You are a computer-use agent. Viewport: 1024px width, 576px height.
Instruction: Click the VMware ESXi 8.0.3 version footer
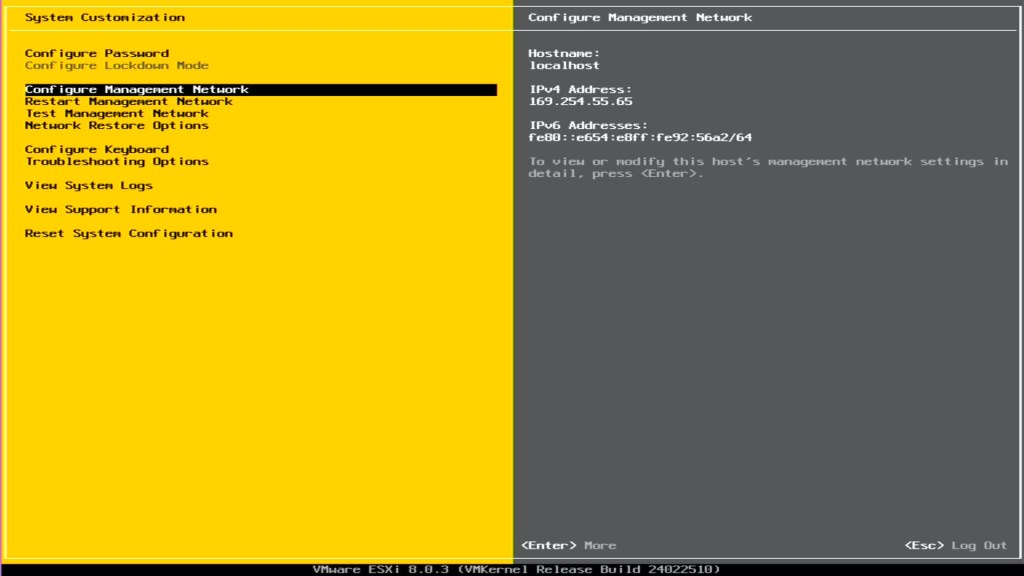click(516, 569)
